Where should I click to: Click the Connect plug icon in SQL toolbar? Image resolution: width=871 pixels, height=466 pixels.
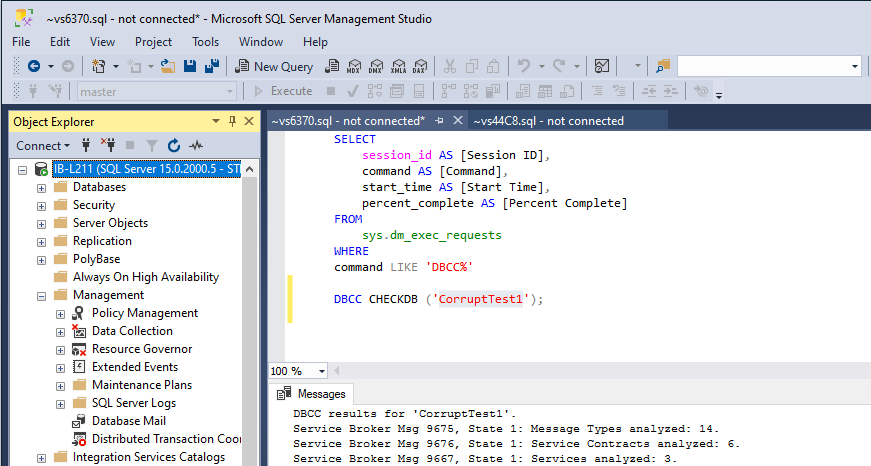33,91
